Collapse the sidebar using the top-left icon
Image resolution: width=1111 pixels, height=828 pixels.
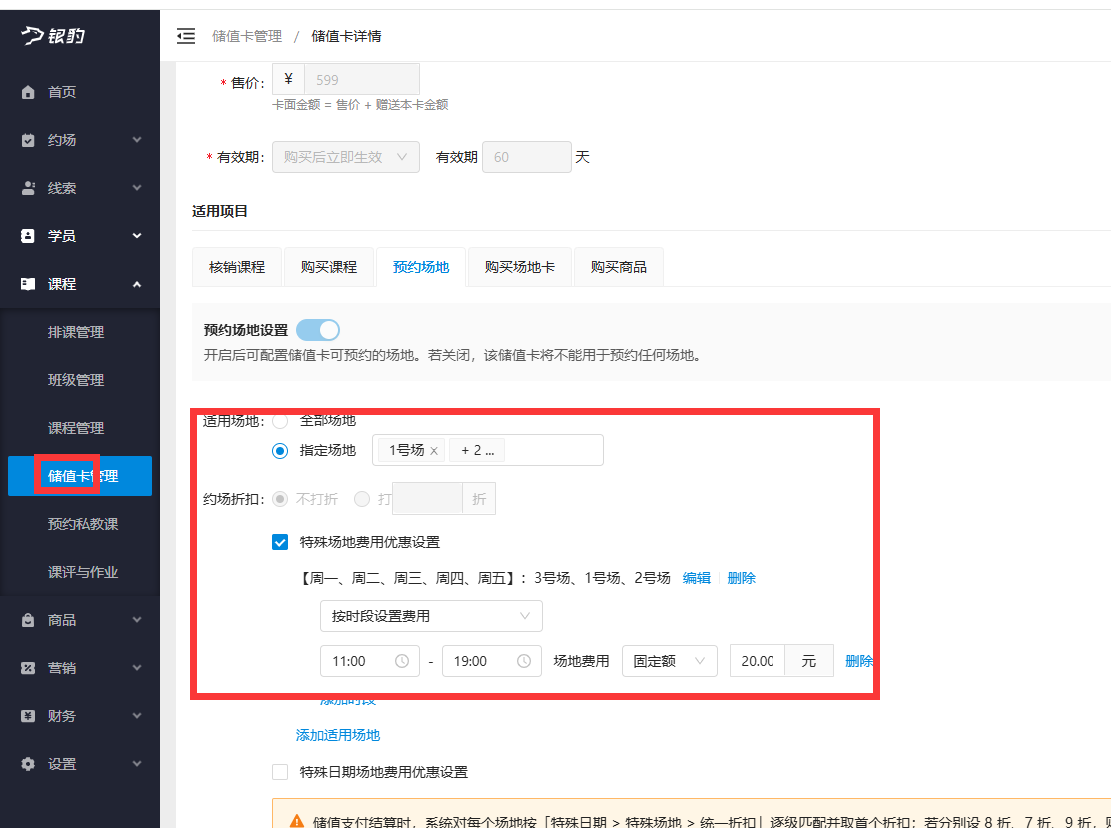pyautogui.click(x=185, y=35)
